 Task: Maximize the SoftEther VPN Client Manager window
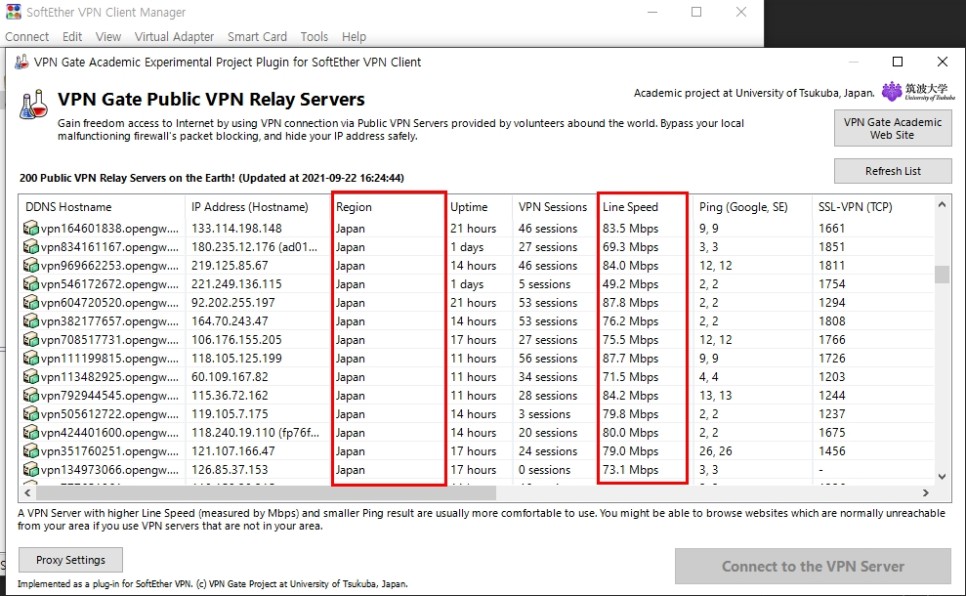696,12
